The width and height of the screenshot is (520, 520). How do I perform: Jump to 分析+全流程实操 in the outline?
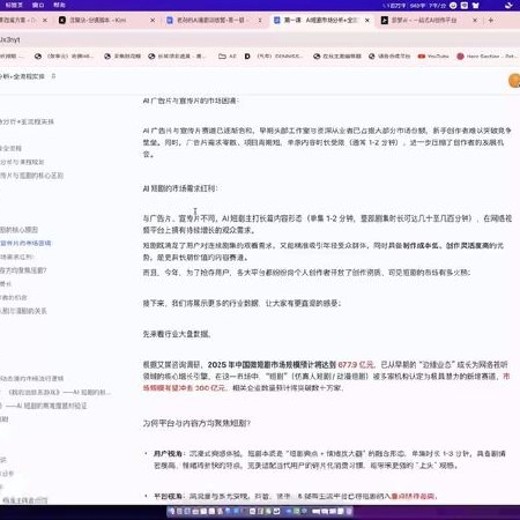[x=27, y=122]
